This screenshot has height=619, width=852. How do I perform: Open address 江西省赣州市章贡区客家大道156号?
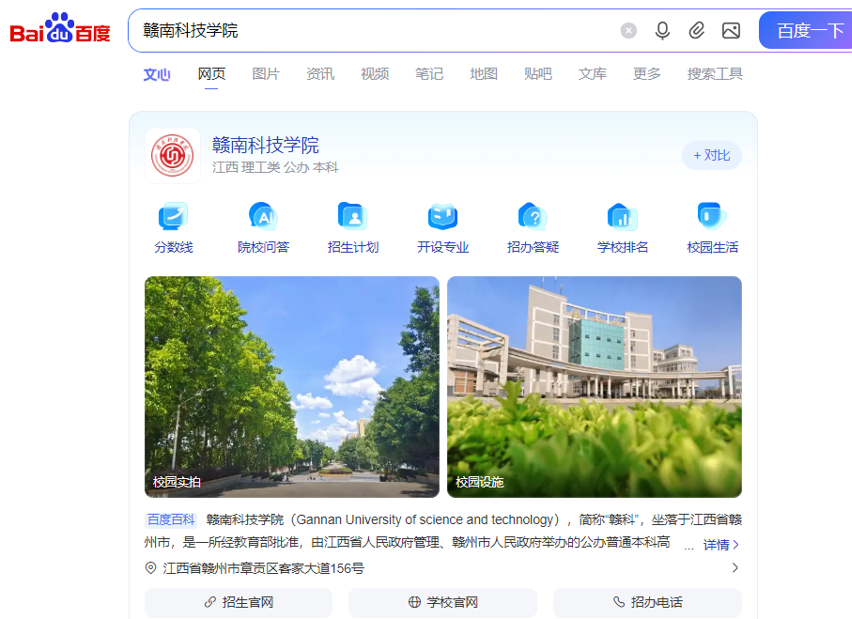click(x=264, y=568)
